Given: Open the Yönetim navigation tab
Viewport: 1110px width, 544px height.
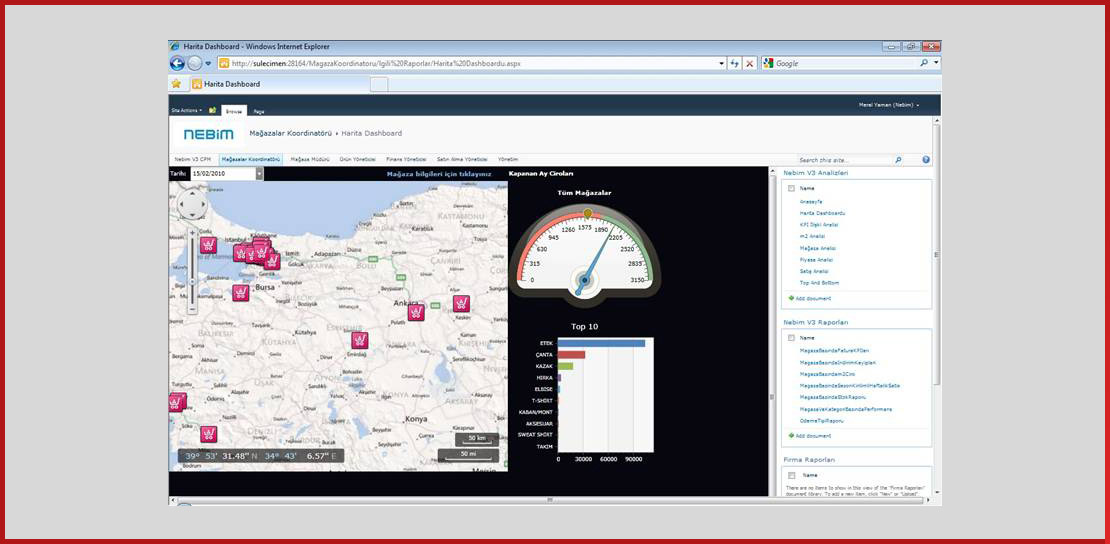Looking at the screenshot, I should (508, 159).
